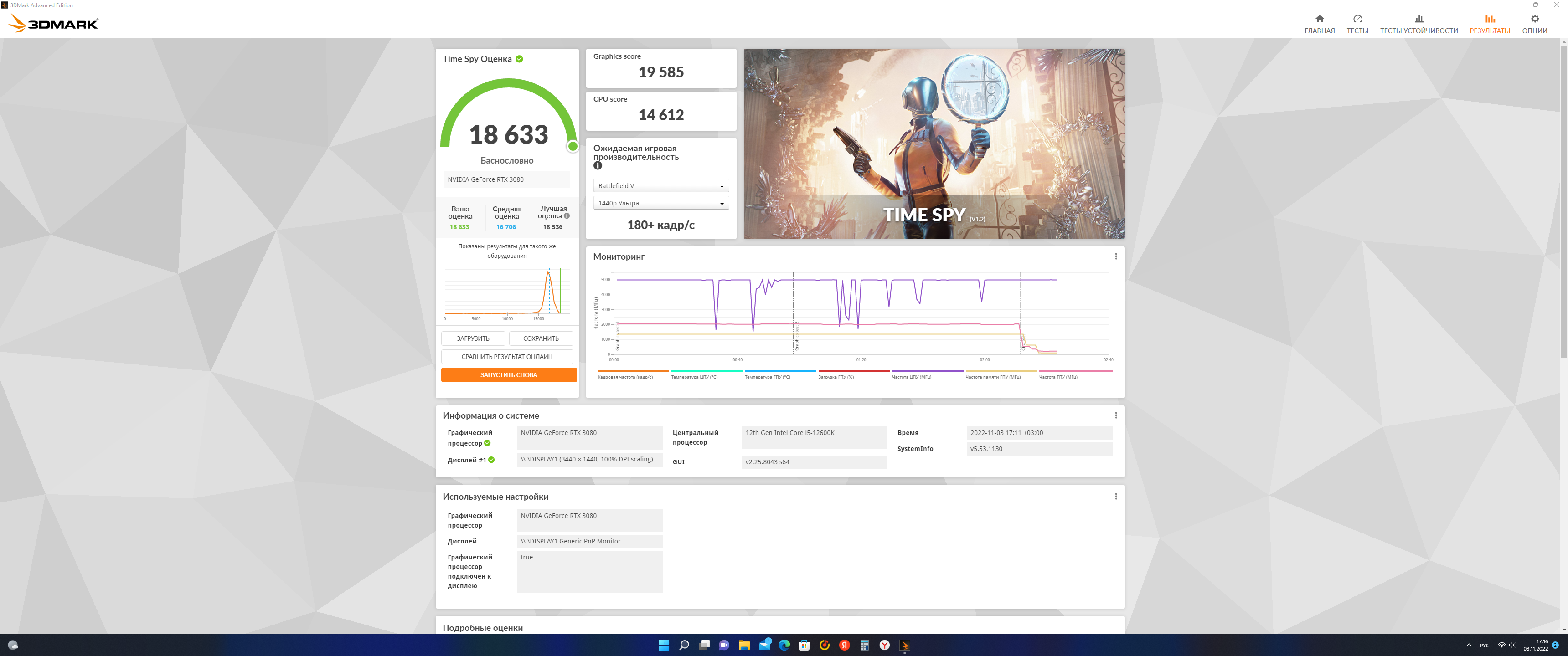Click СОХРАНИТЬ result button
This screenshot has height=656, width=1568.
point(541,338)
